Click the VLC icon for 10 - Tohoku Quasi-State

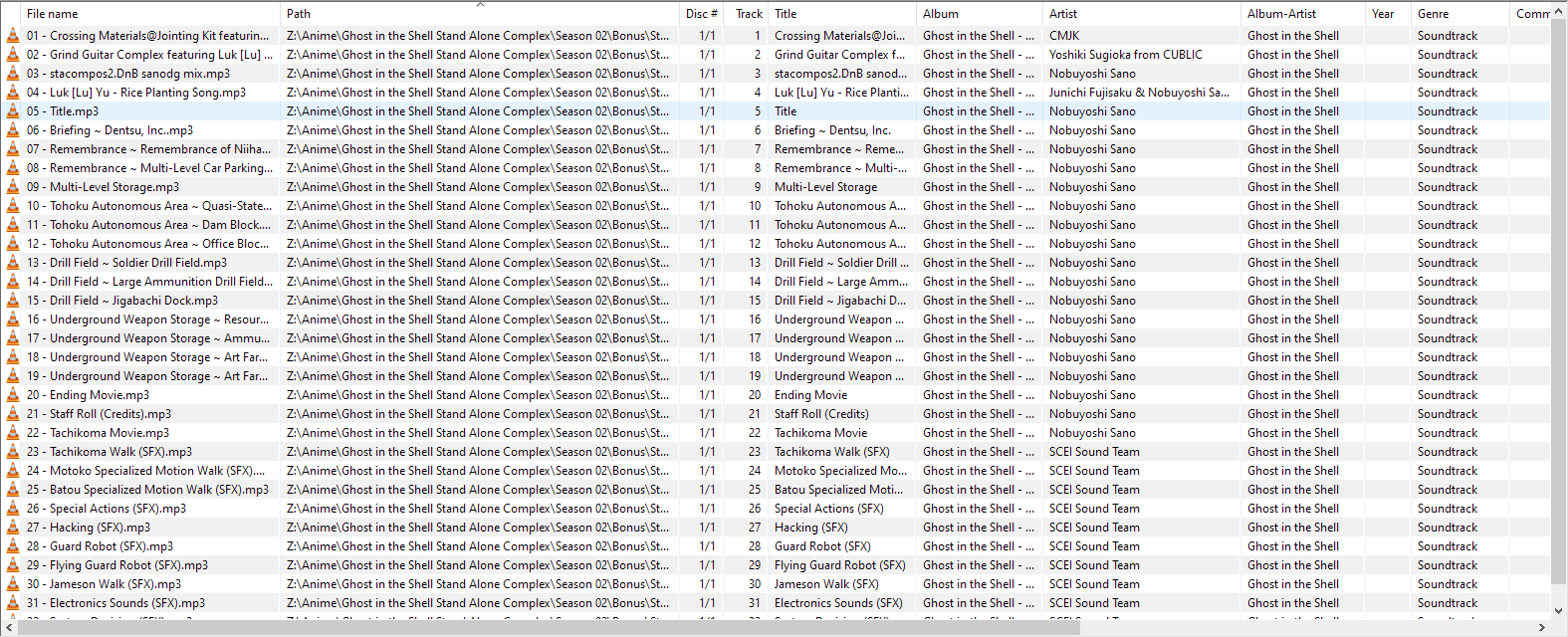click(13, 205)
